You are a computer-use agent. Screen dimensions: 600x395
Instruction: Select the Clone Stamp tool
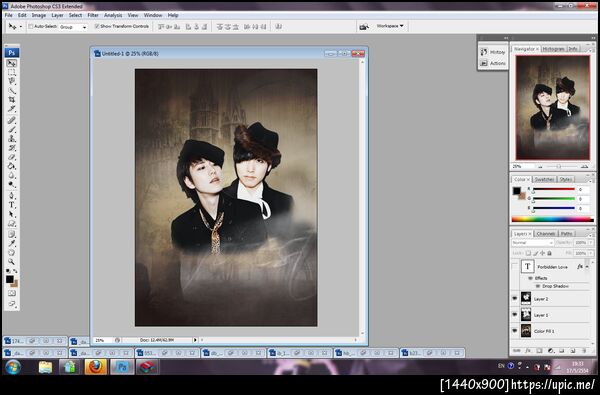(x=11, y=139)
